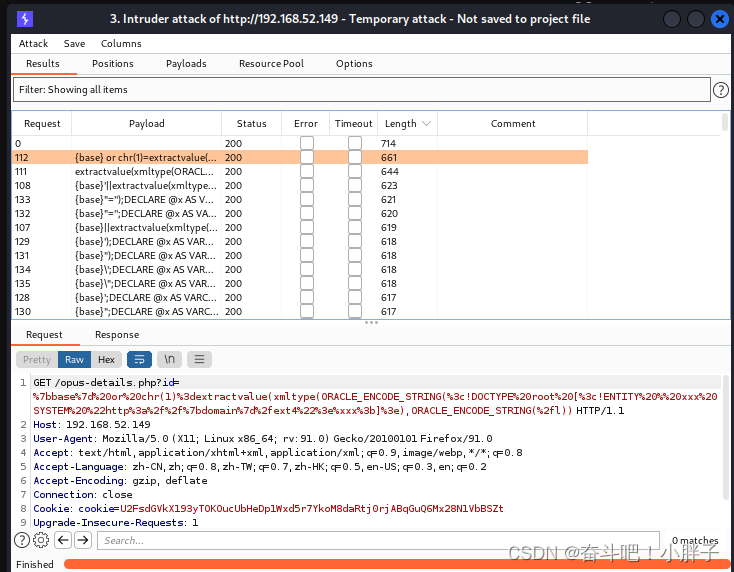Click the Filter: Showing all items bar

pyautogui.click(x=362, y=89)
